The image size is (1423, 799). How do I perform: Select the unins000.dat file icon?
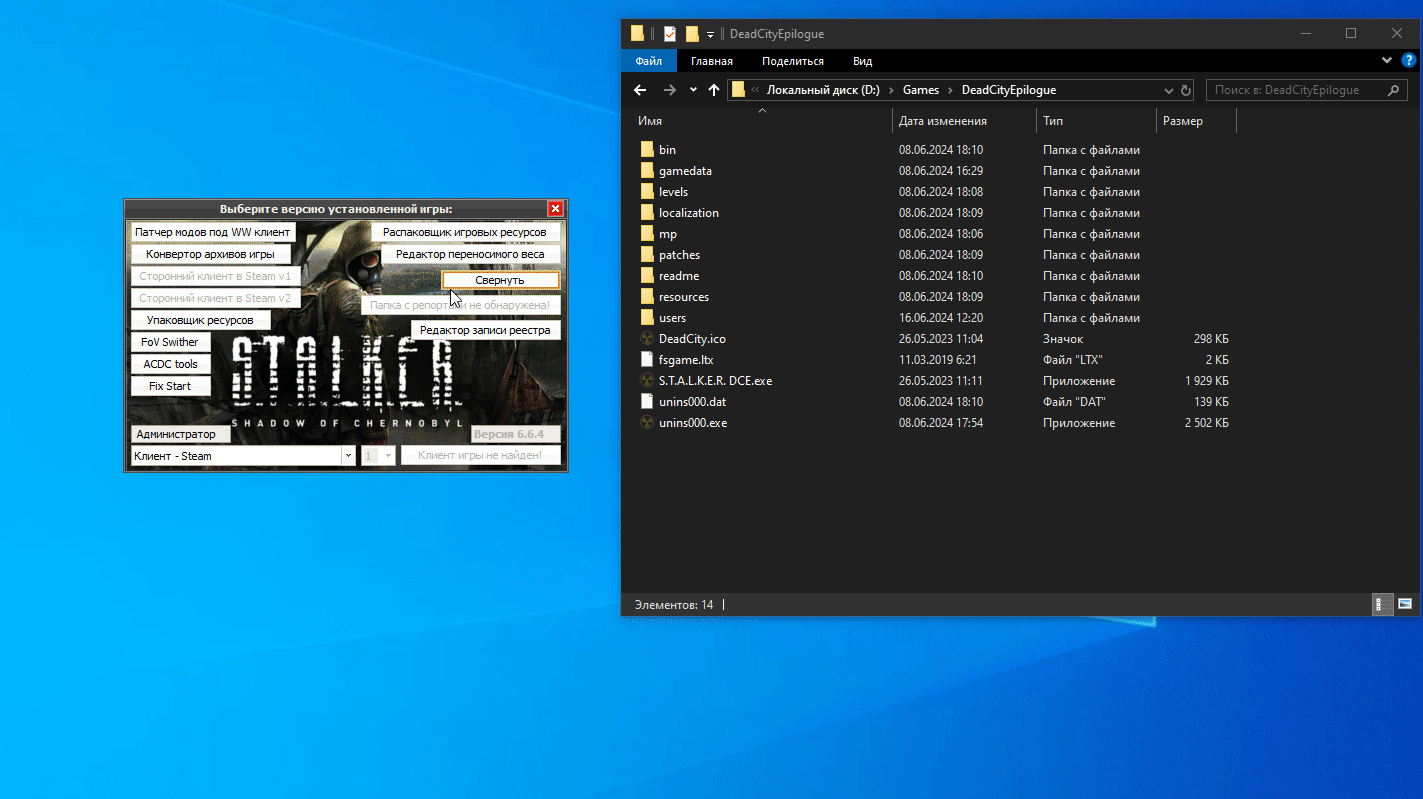click(x=647, y=402)
